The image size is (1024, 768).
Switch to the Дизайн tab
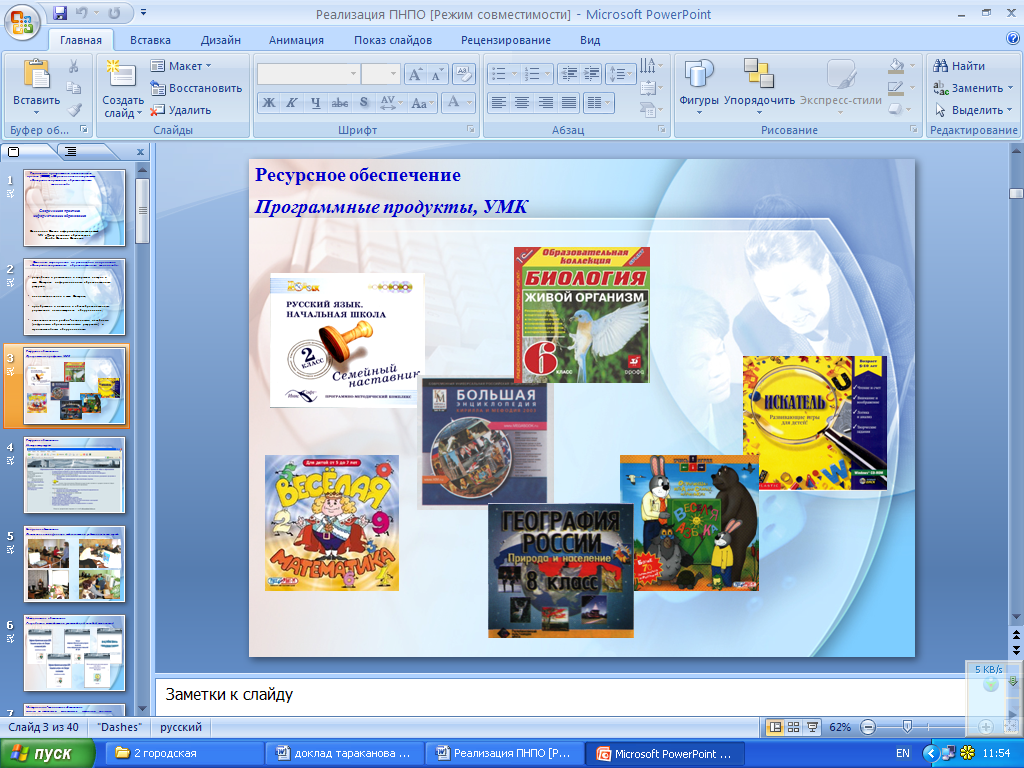click(x=221, y=40)
